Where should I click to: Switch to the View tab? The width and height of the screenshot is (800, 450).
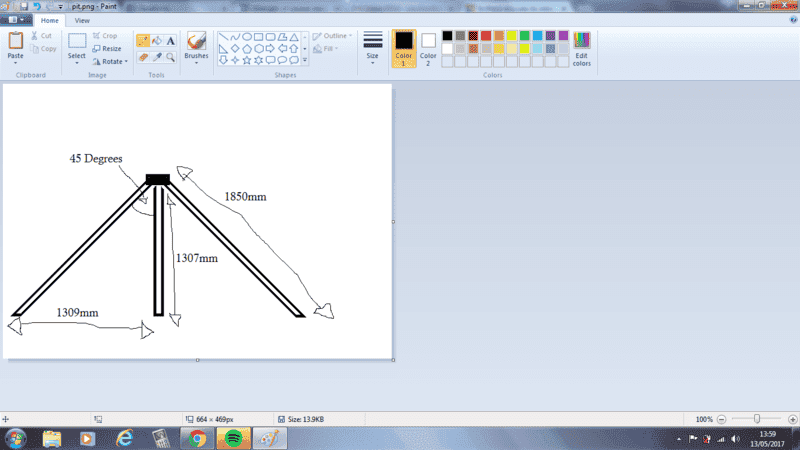[82, 20]
